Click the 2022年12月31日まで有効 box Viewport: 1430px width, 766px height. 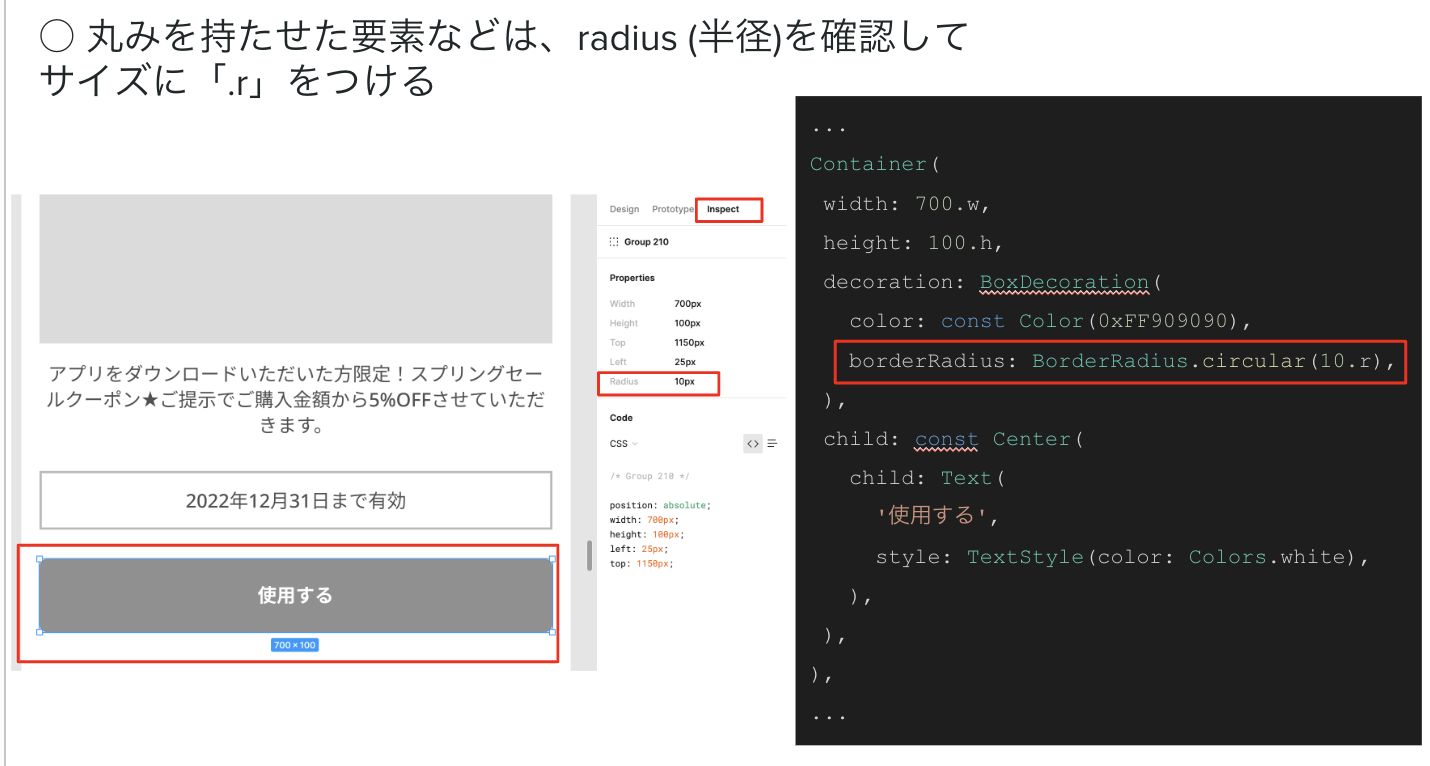[295, 500]
